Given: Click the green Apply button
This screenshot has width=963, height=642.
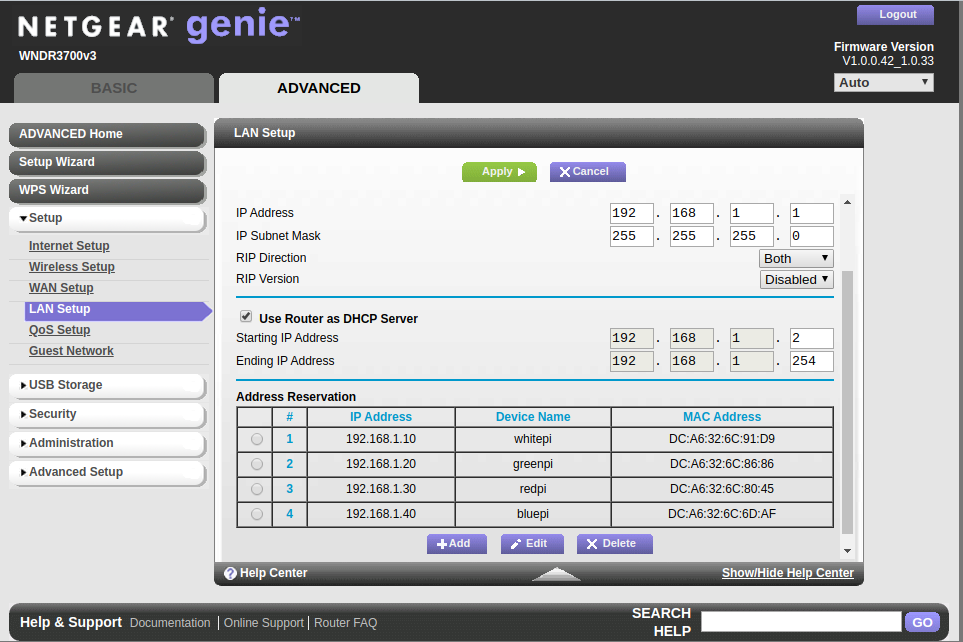Looking at the screenshot, I should (499, 172).
